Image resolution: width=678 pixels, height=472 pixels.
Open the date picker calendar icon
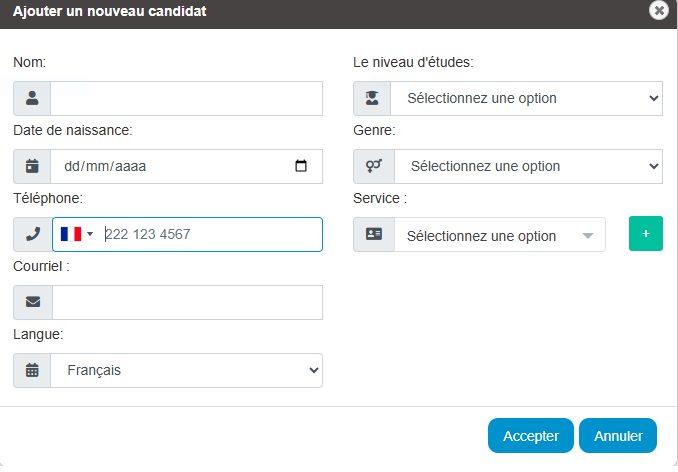click(x=301, y=166)
